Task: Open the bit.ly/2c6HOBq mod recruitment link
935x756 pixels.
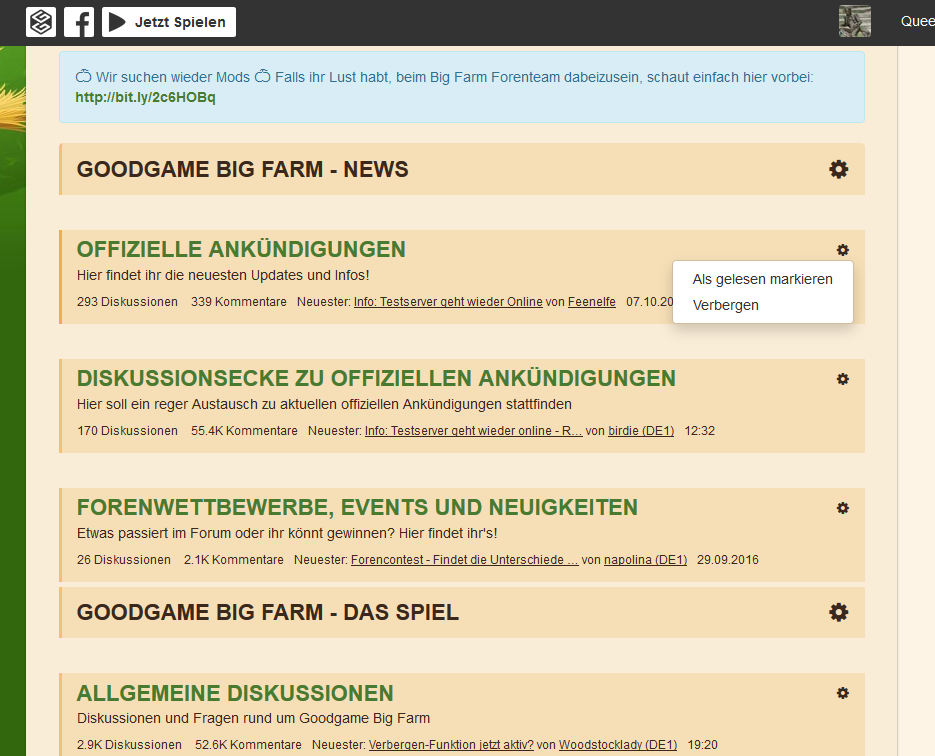Action: [x=145, y=97]
